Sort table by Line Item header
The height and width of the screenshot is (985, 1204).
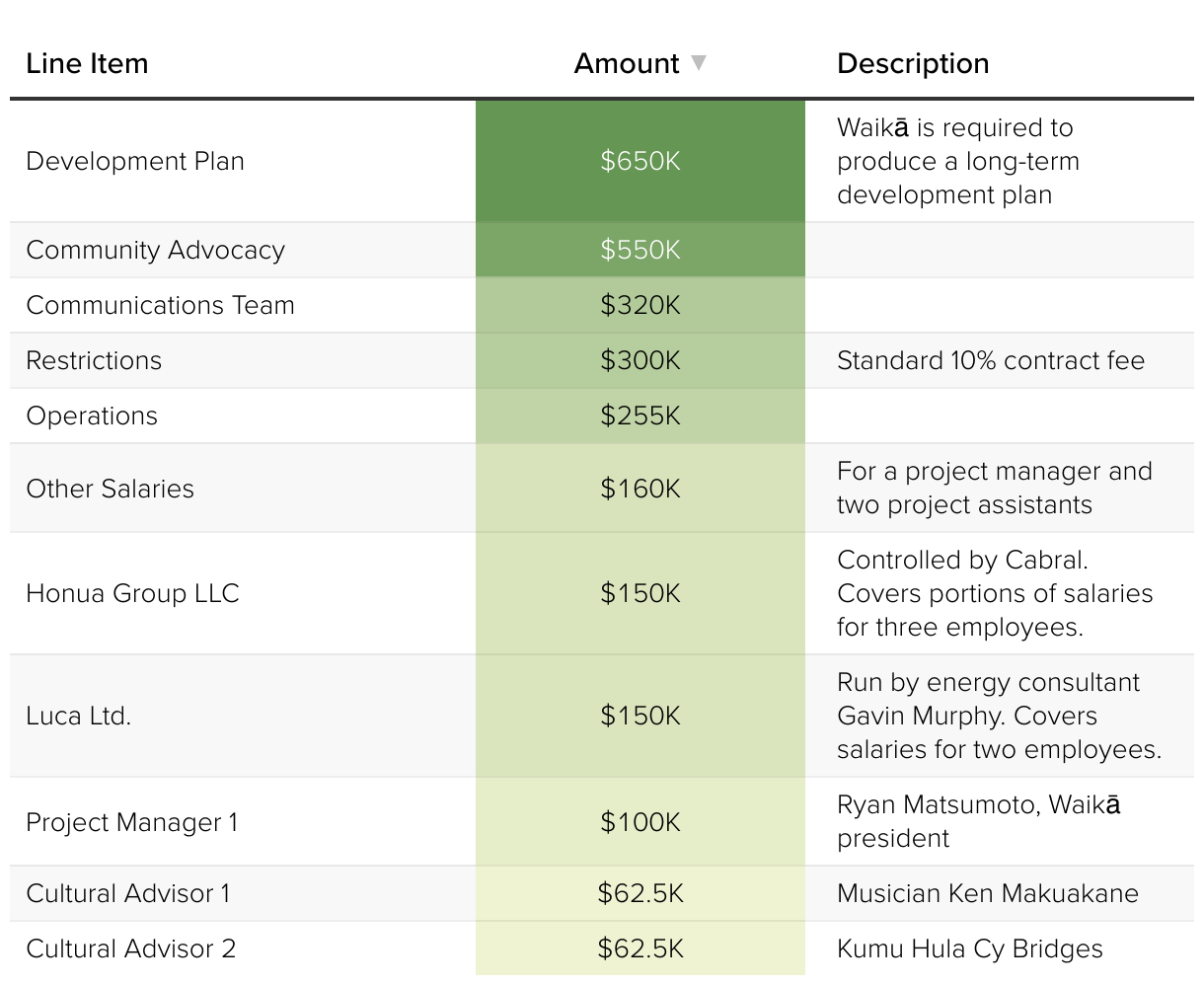click(x=87, y=63)
